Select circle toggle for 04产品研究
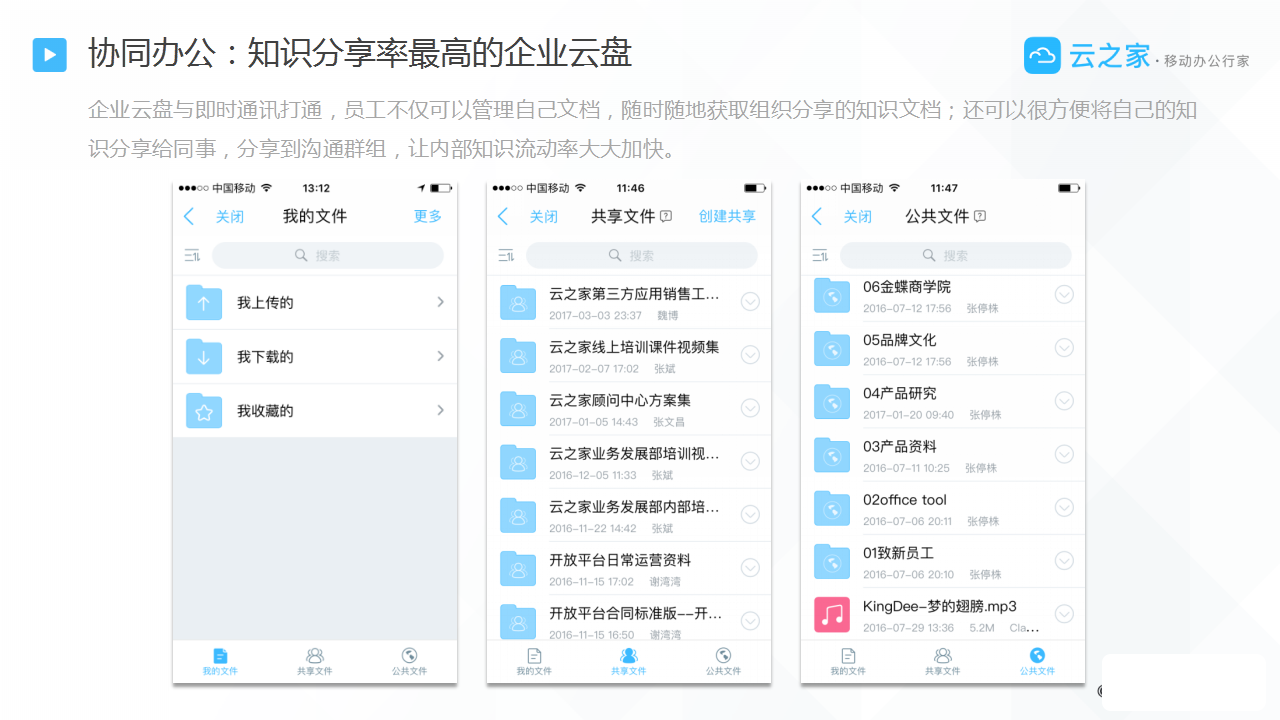Screen dimensions: 1280x720 pos(1064,401)
